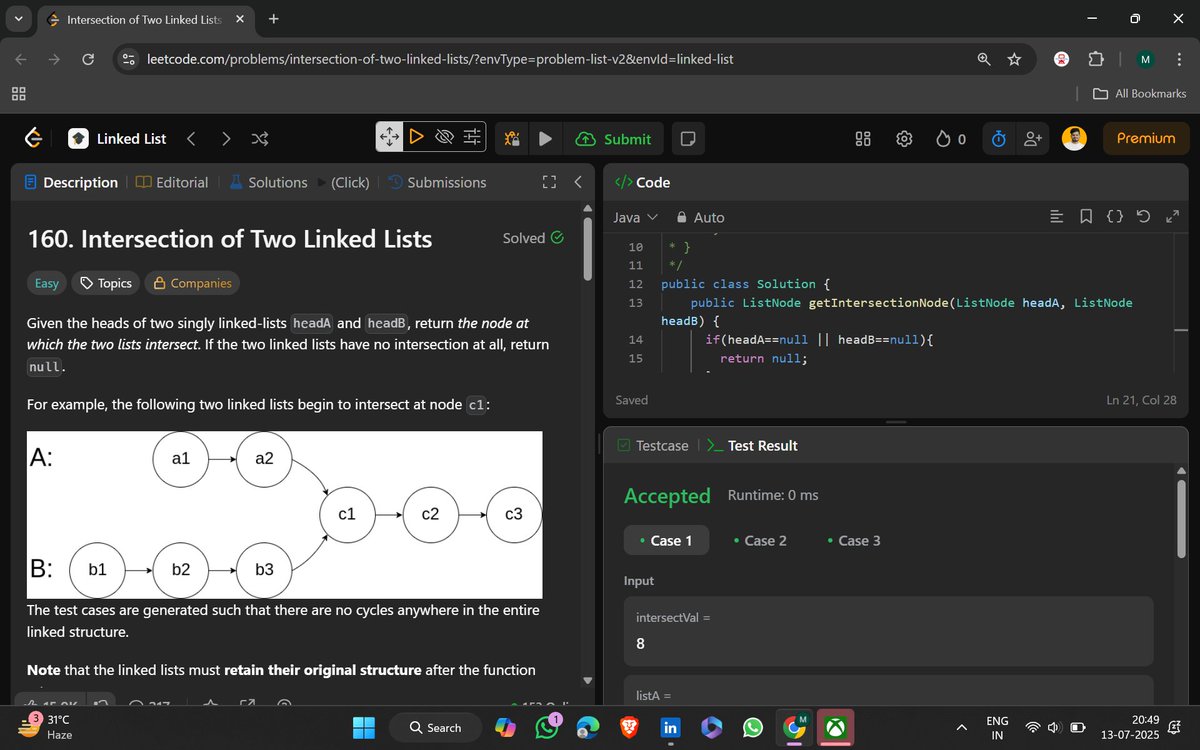Open LeetCode settings gear
This screenshot has width=1200, height=750.
pos(904,139)
